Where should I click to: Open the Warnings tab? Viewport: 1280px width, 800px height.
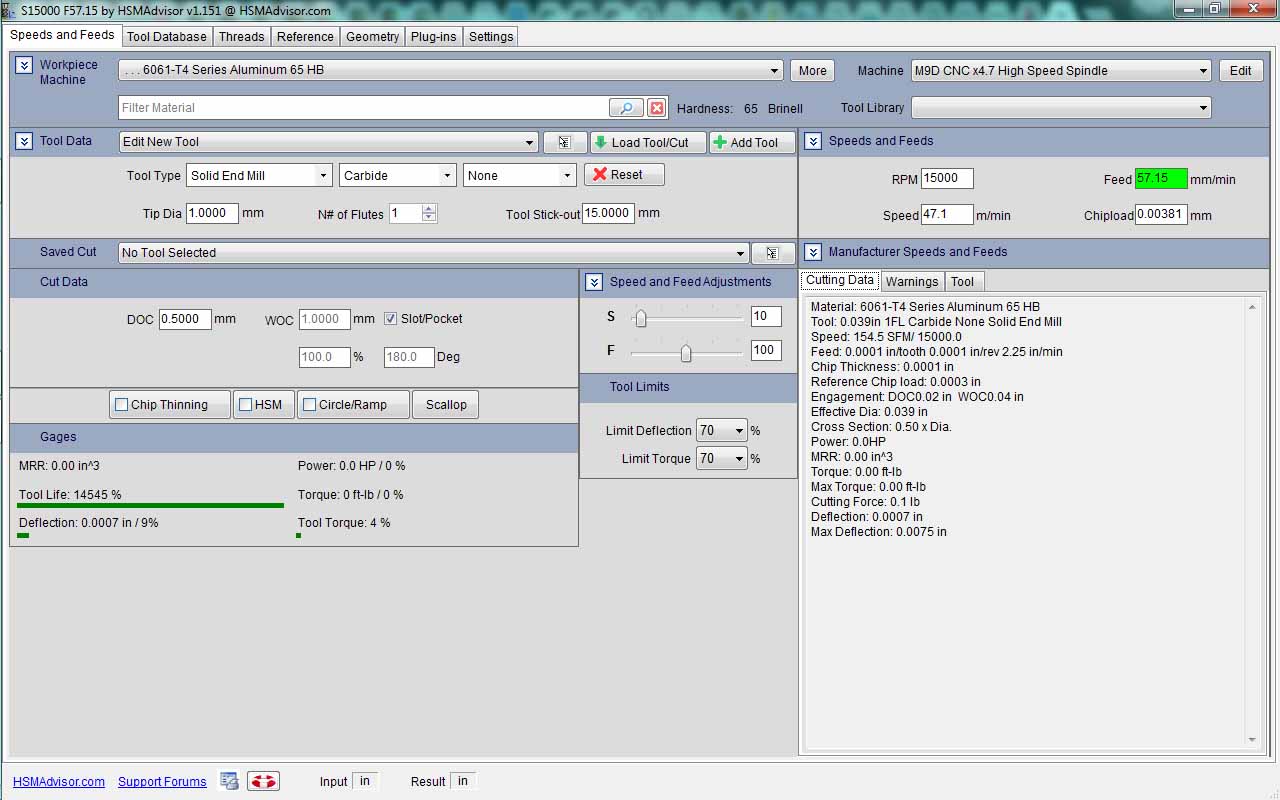(911, 282)
